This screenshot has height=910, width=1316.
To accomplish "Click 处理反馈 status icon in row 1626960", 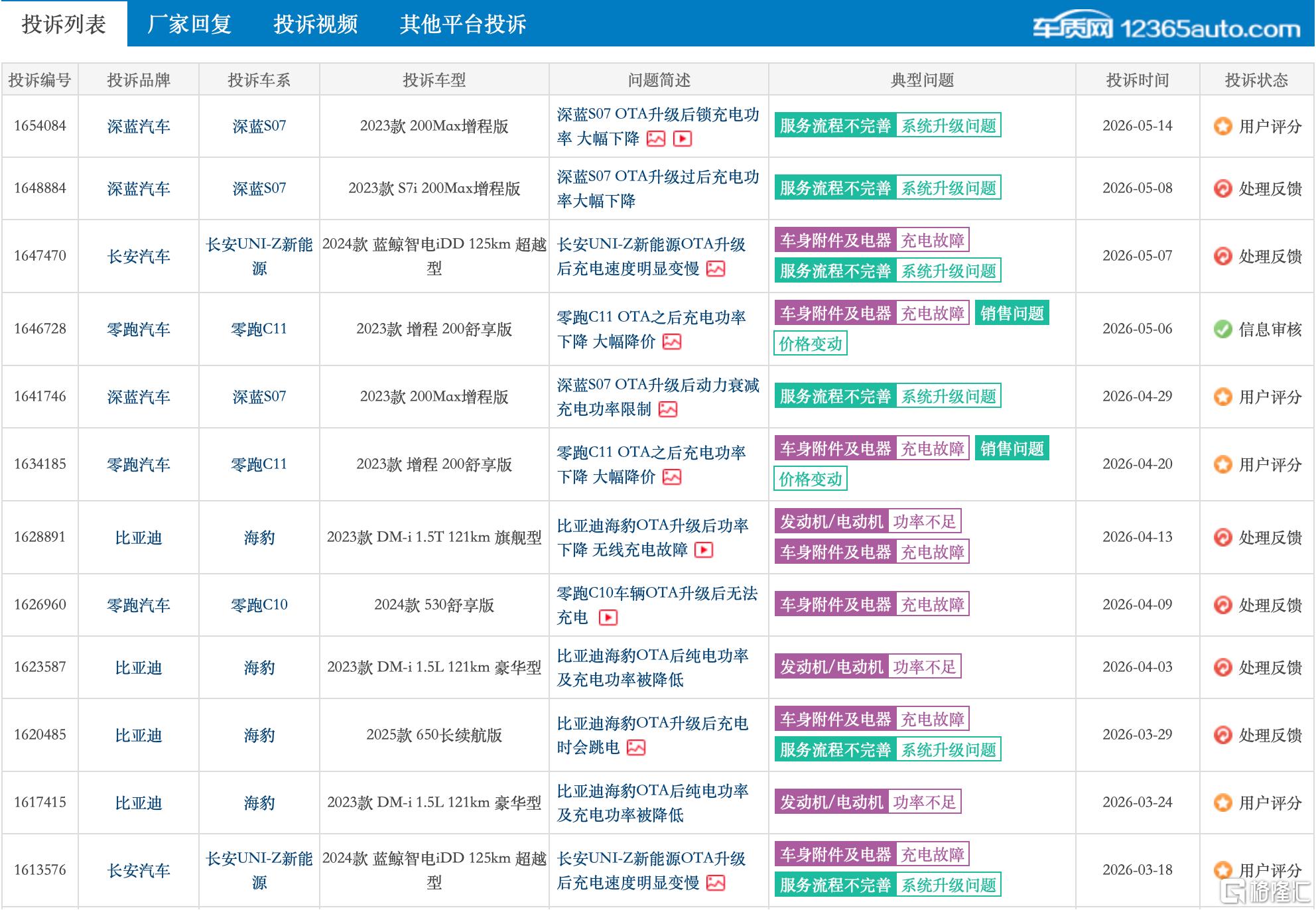I will (1222, 605).
